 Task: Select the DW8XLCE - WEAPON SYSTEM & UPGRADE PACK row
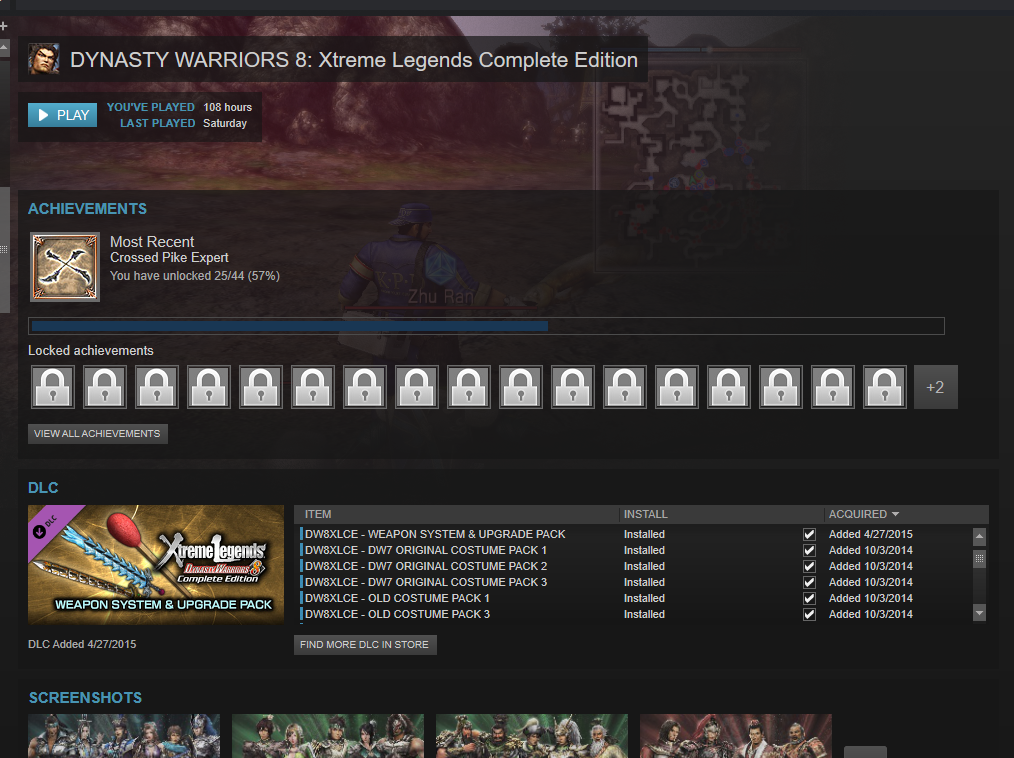[x=635, y=534]
